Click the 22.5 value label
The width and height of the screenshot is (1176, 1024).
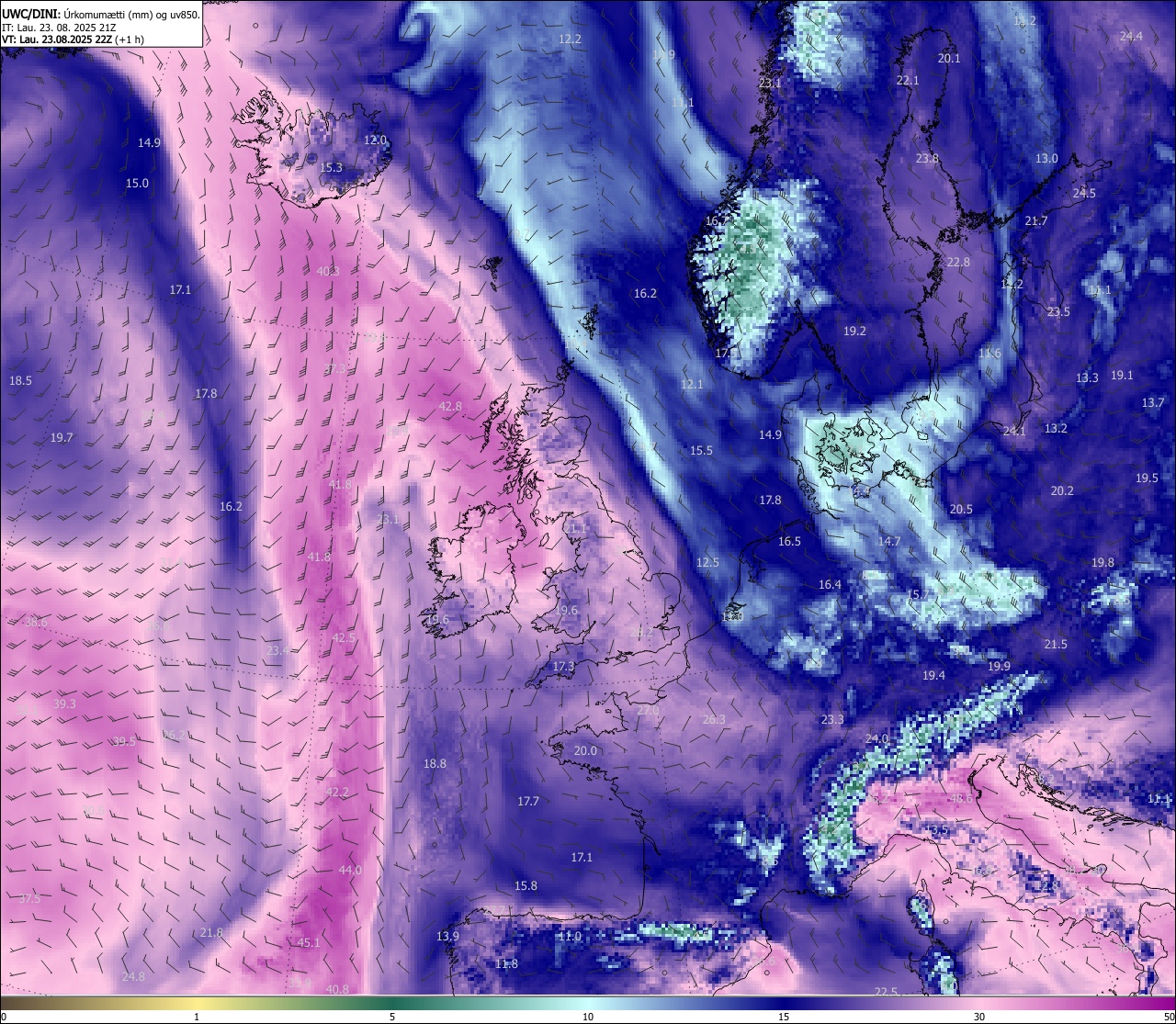(886, 991)
